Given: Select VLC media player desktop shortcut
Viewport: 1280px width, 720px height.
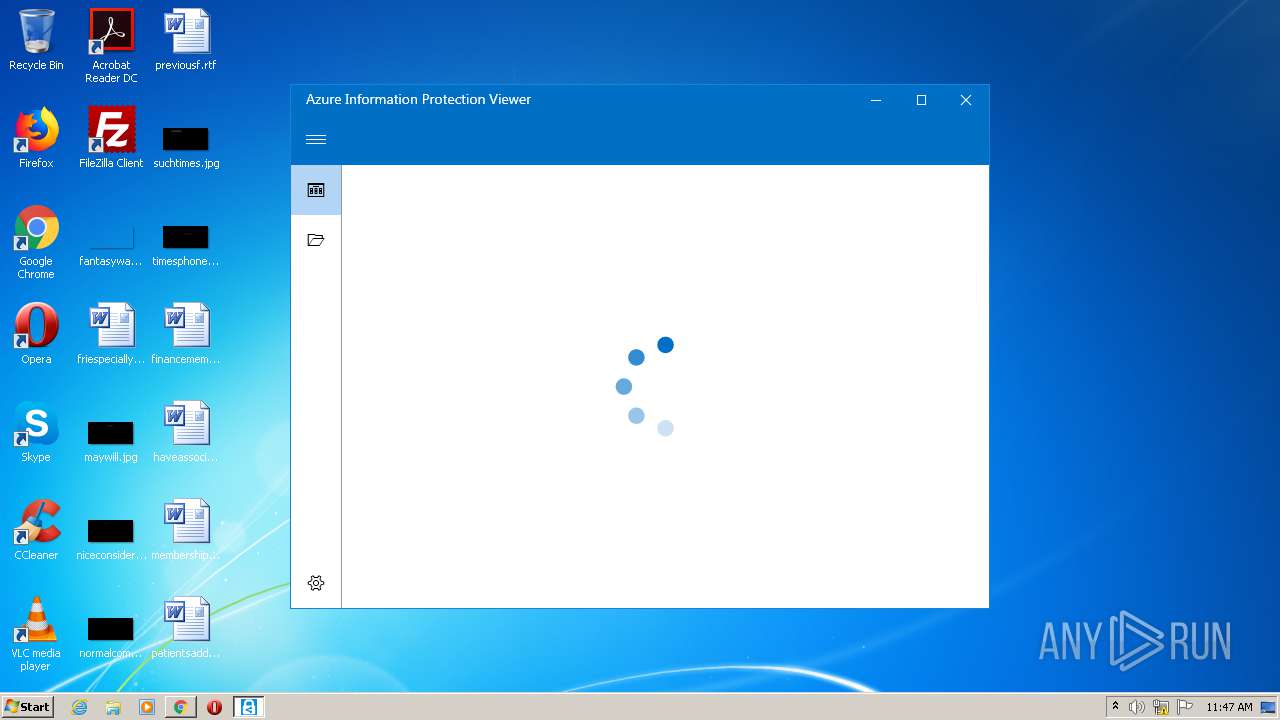Looking at the screenshot, I should (x=36, y=634).
